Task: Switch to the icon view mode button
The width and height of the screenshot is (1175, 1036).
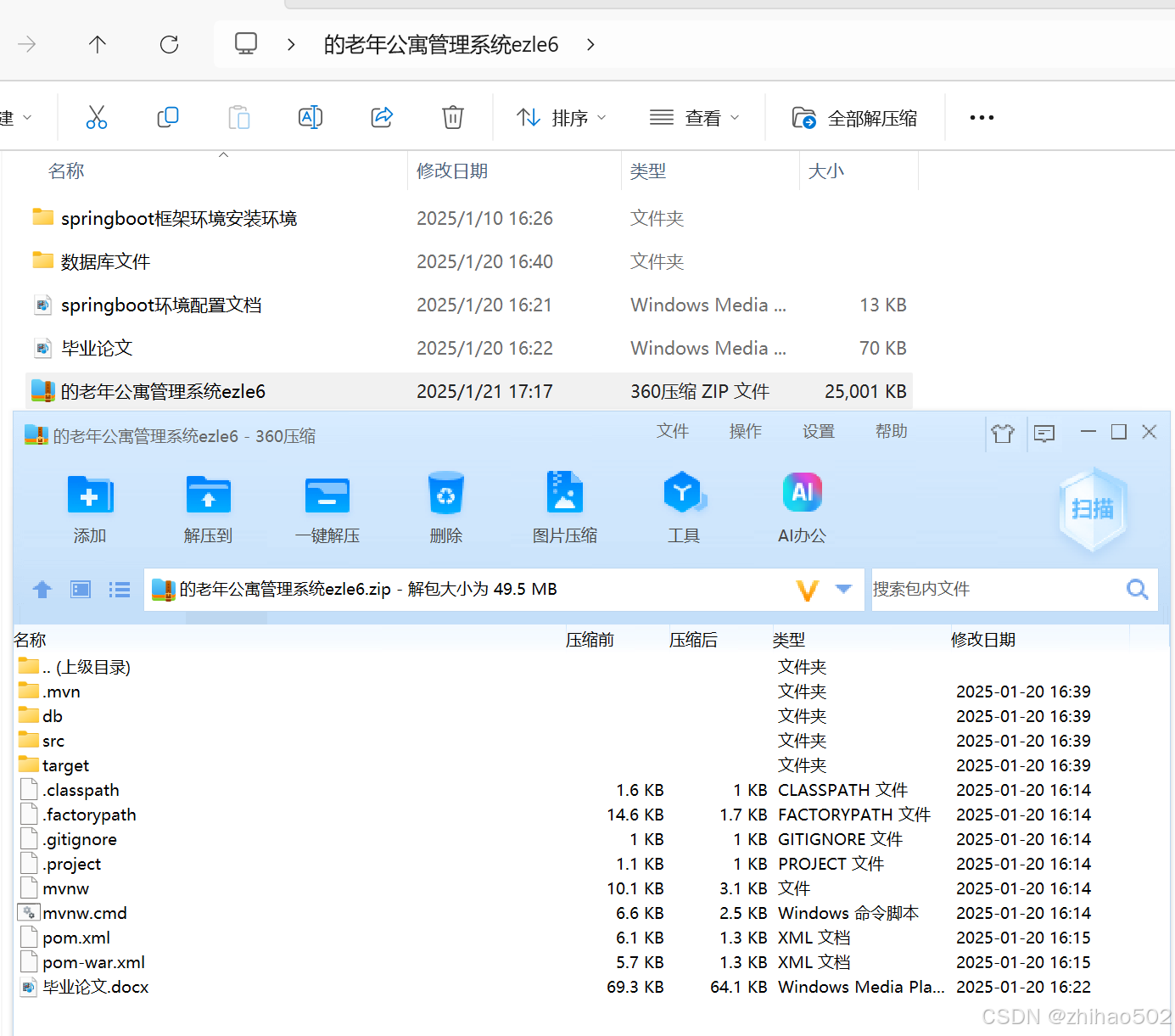Action: coord(81,589)
